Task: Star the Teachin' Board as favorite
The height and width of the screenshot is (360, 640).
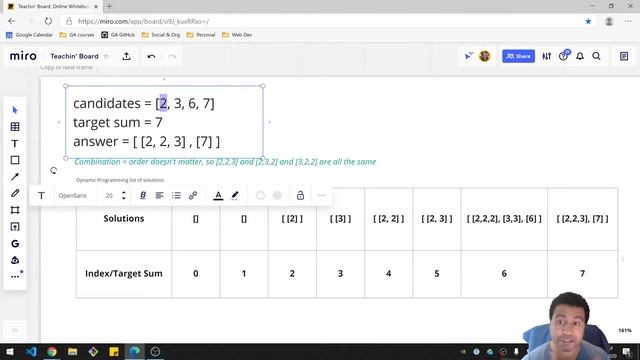Action: click(x=107, y=56)
